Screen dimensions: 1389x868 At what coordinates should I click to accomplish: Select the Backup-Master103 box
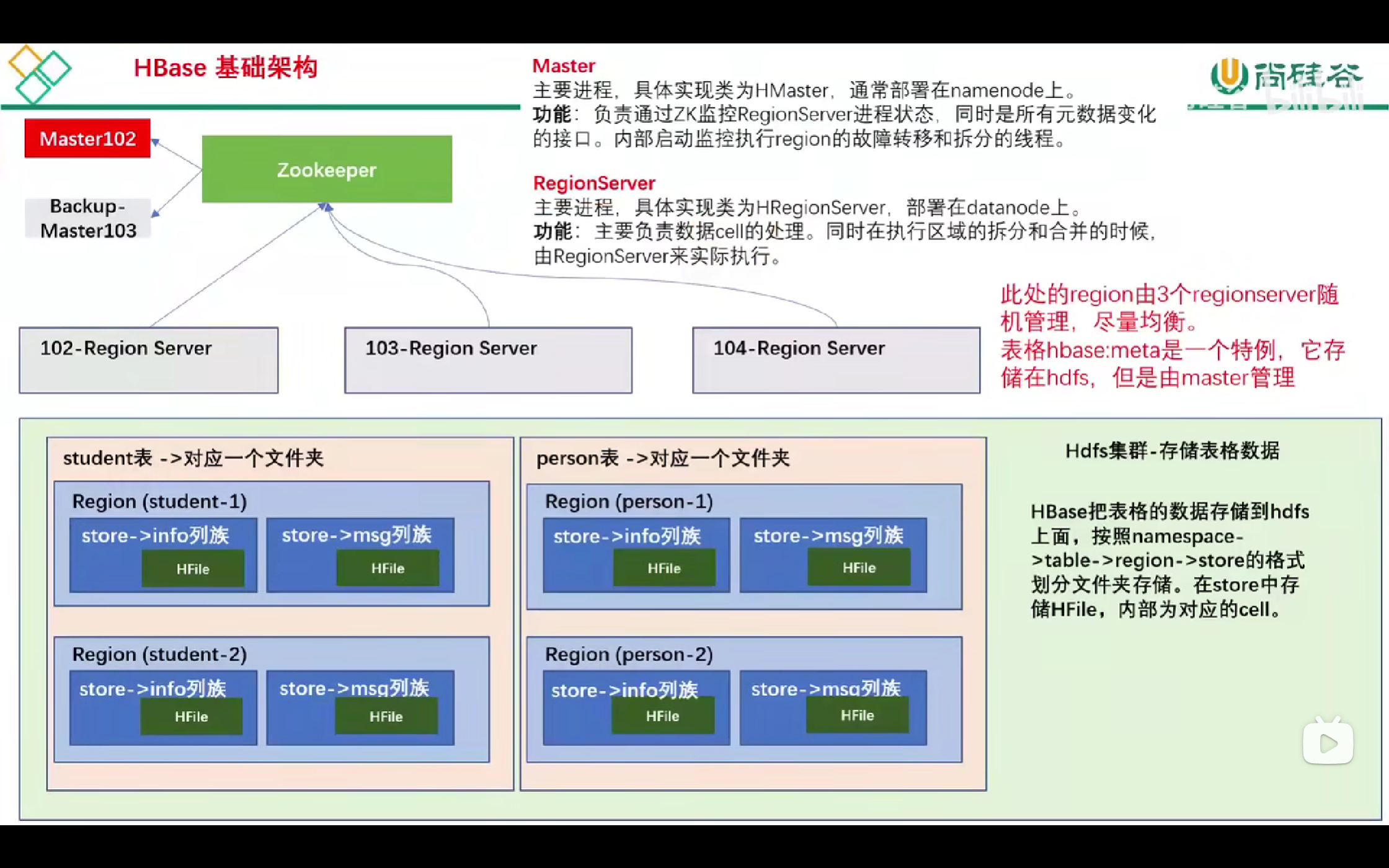click(x=87, y=218)
